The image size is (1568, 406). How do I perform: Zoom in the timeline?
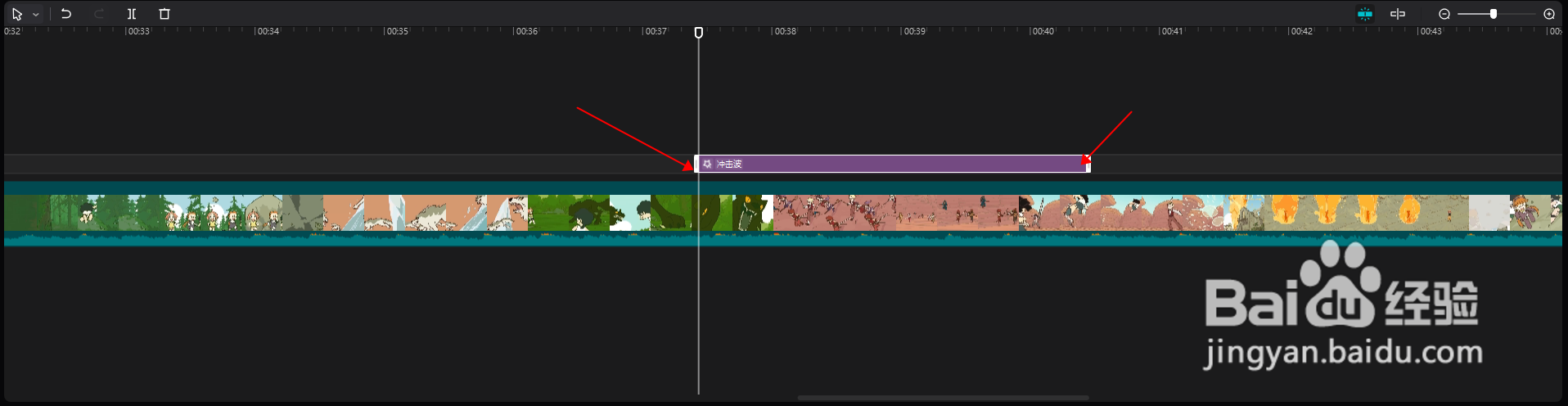tap(1549, 14)
